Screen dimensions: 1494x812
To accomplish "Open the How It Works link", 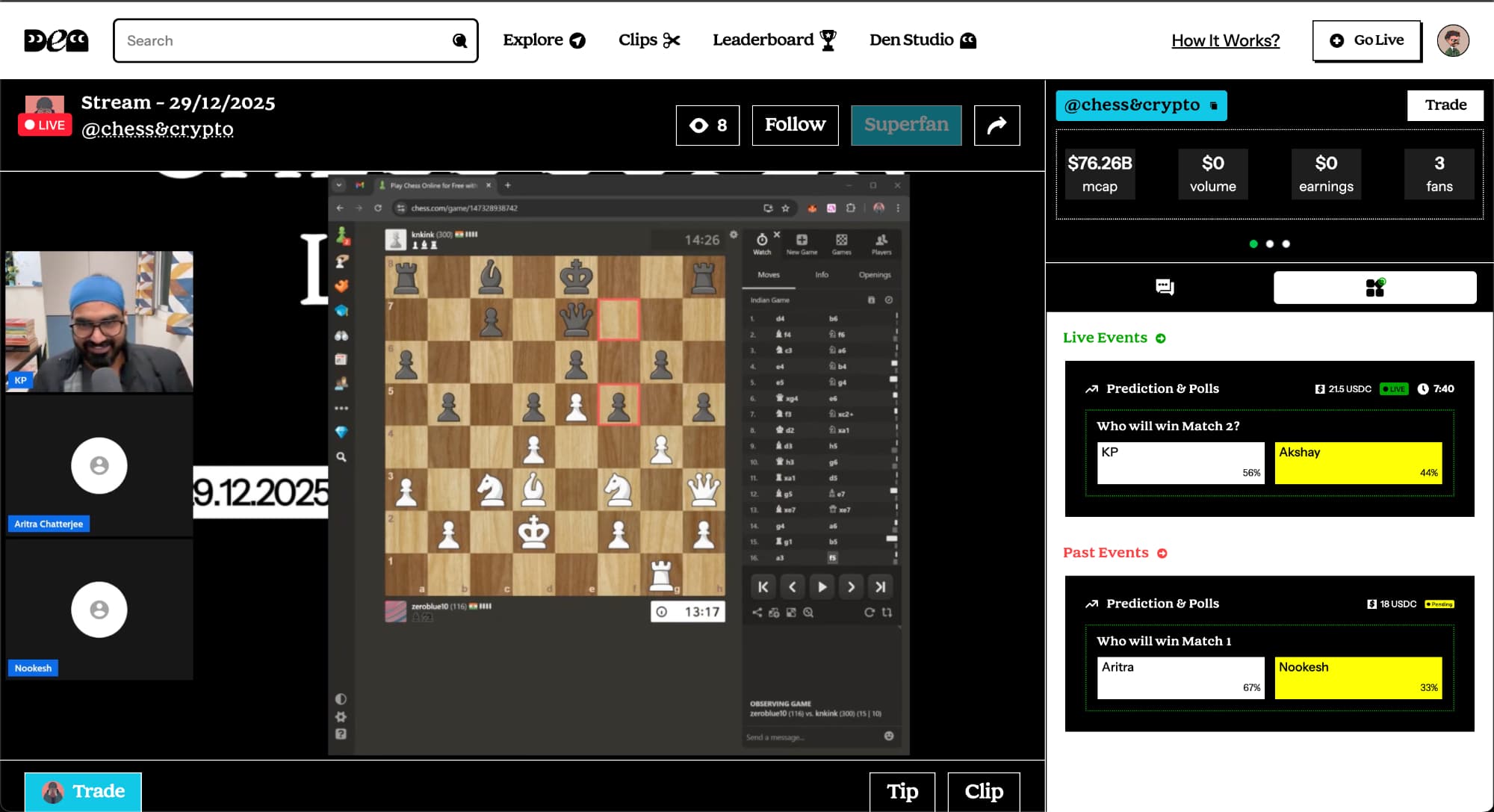I will tap(1225, 40).
